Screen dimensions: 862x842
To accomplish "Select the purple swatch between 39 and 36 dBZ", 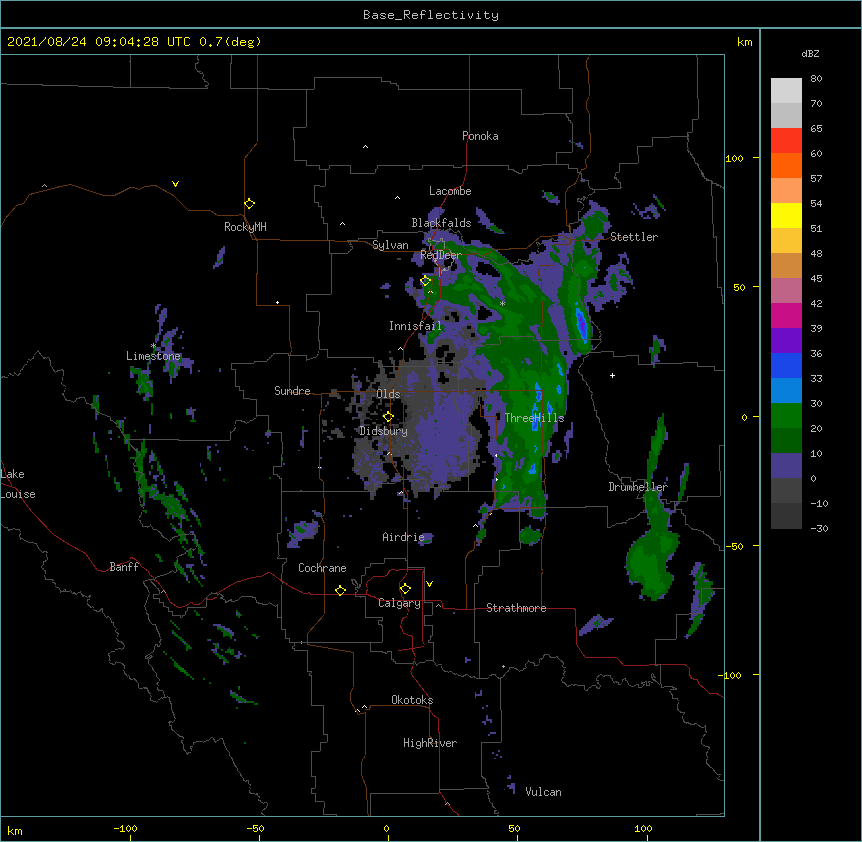I will pos(786,340).
